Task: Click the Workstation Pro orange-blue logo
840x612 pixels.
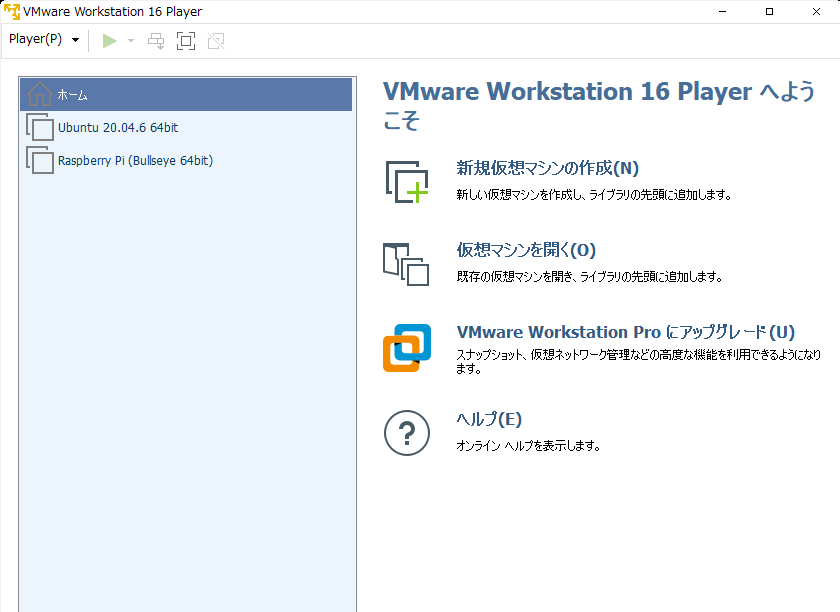Action: coord(407,348)
